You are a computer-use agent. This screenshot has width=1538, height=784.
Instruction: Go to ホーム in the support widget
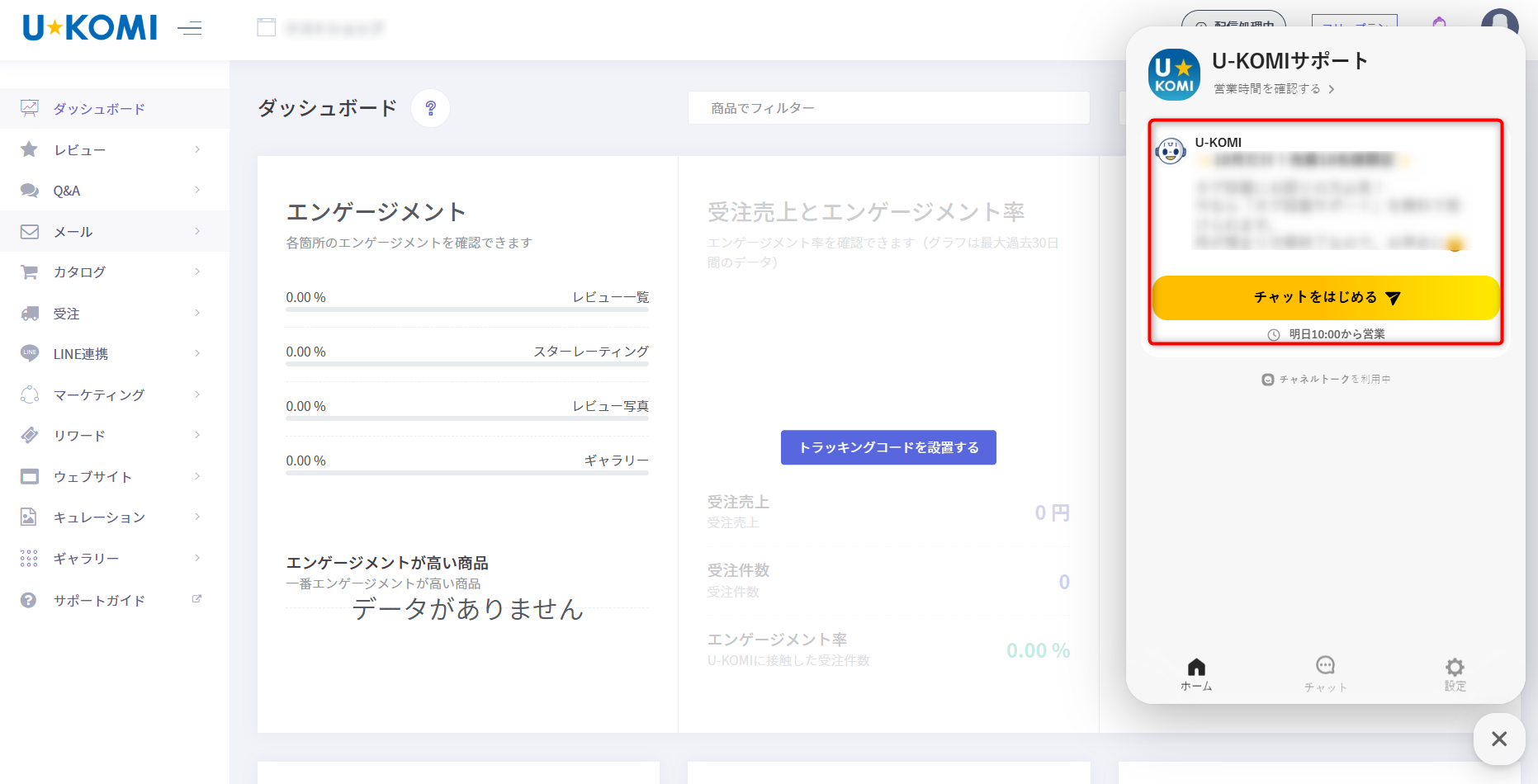[1196, 673]
